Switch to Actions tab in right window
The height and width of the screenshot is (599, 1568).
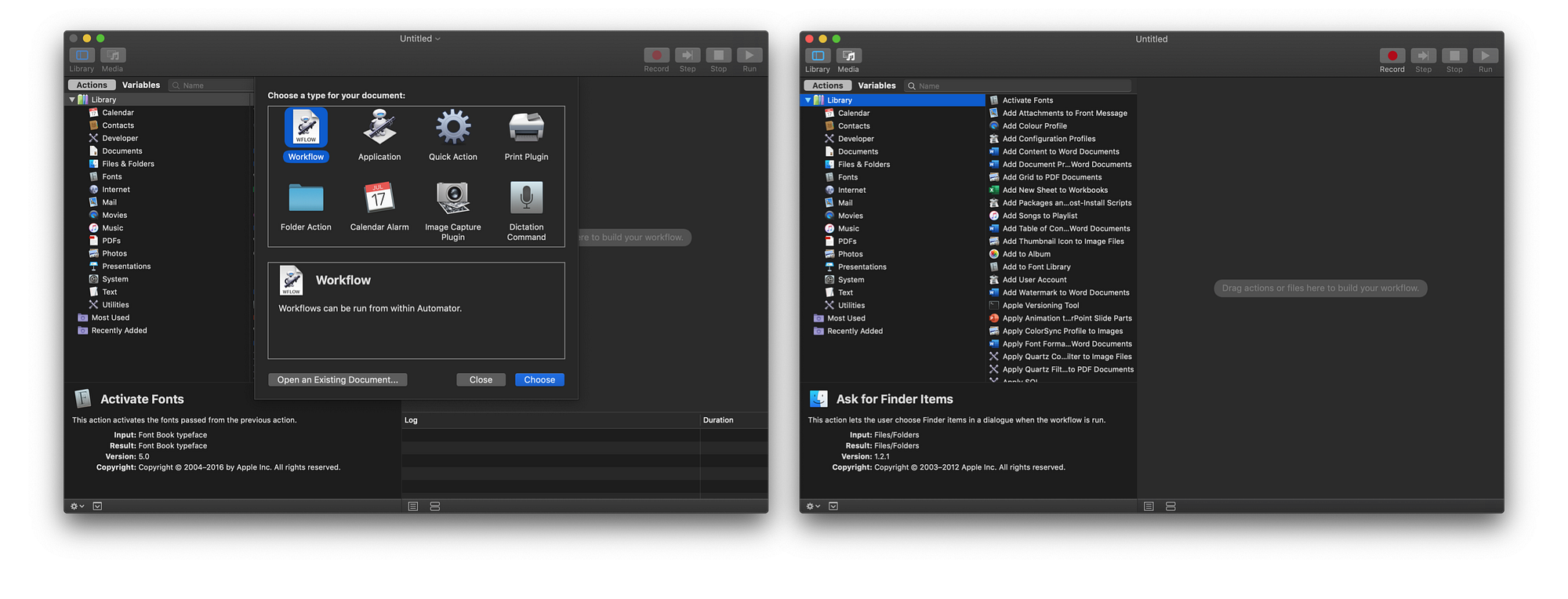[828, 85]
